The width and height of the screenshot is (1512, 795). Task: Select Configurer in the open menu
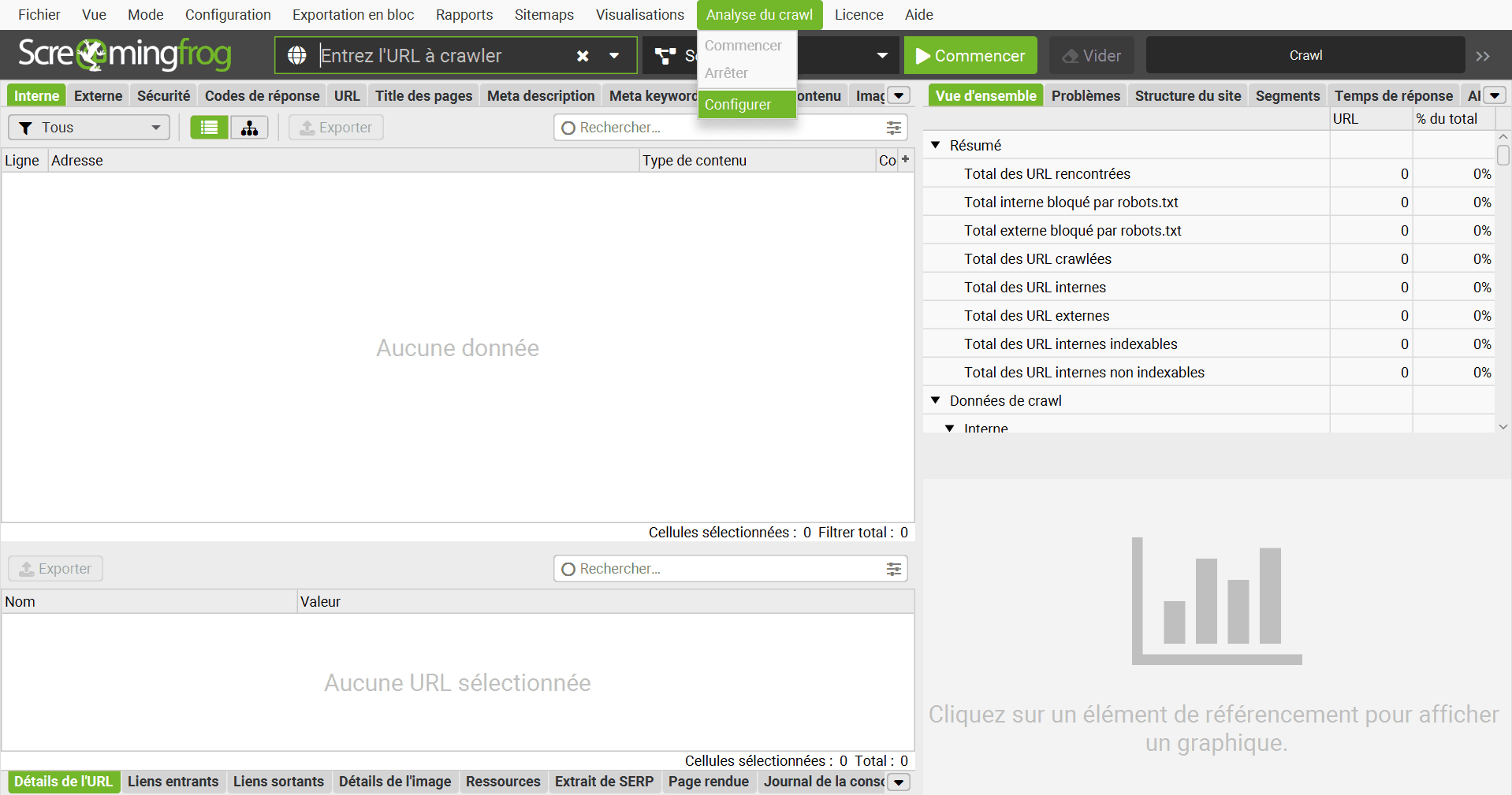[x=738, y=105]
